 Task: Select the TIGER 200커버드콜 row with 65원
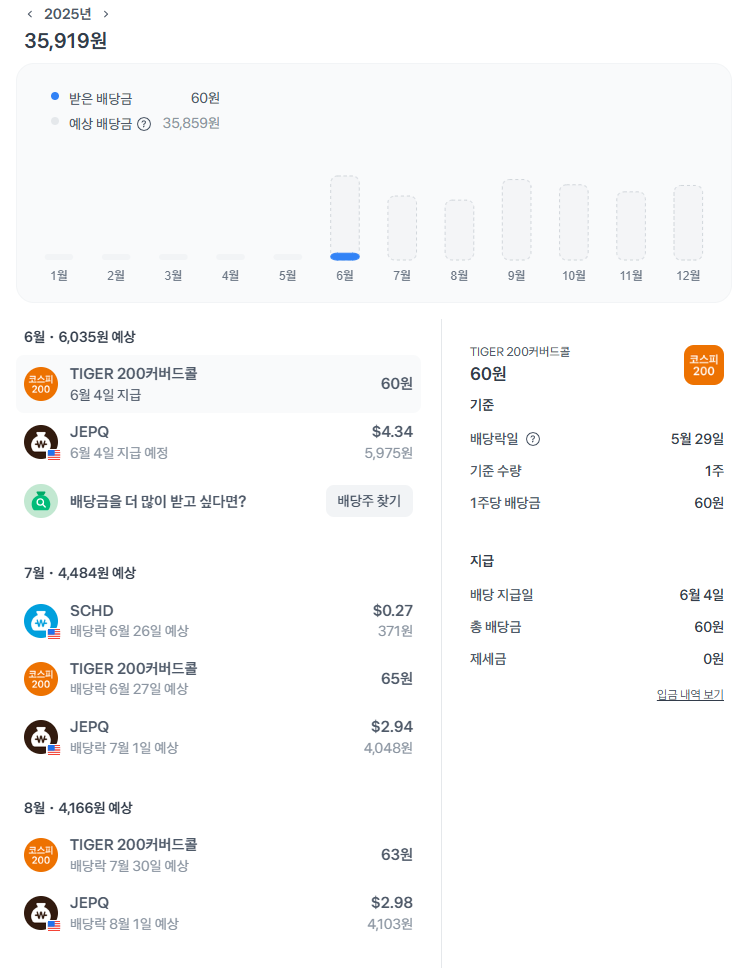tap(218, 678)
